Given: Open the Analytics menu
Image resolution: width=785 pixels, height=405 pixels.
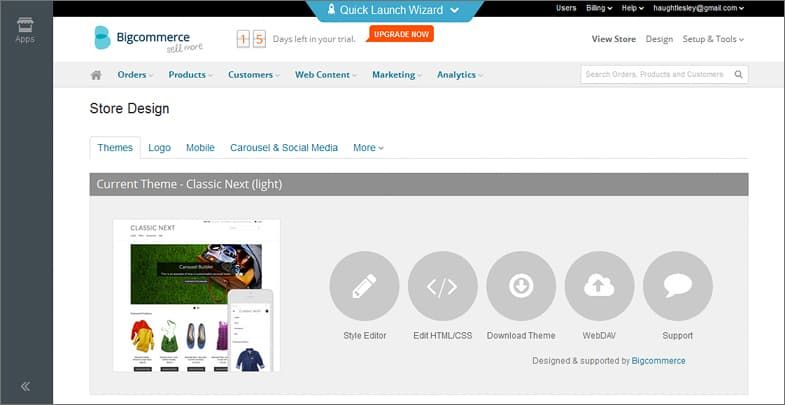Looking at the screenshot, I should 460,75.
